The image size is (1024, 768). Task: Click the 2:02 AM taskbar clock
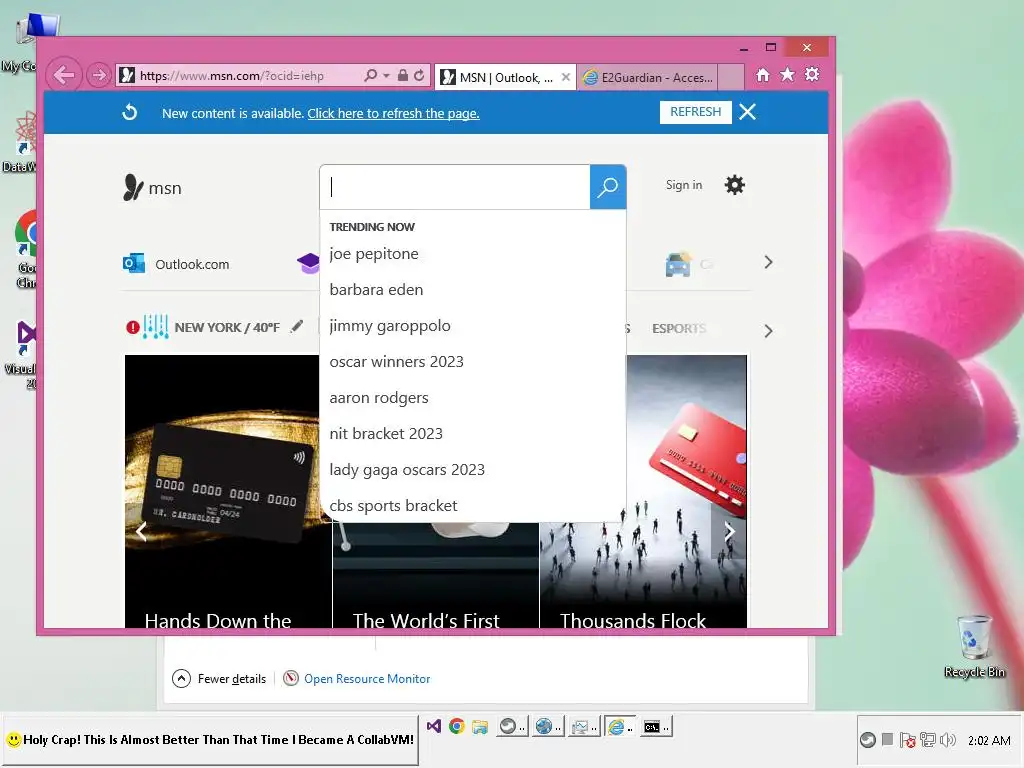(989, 740)
